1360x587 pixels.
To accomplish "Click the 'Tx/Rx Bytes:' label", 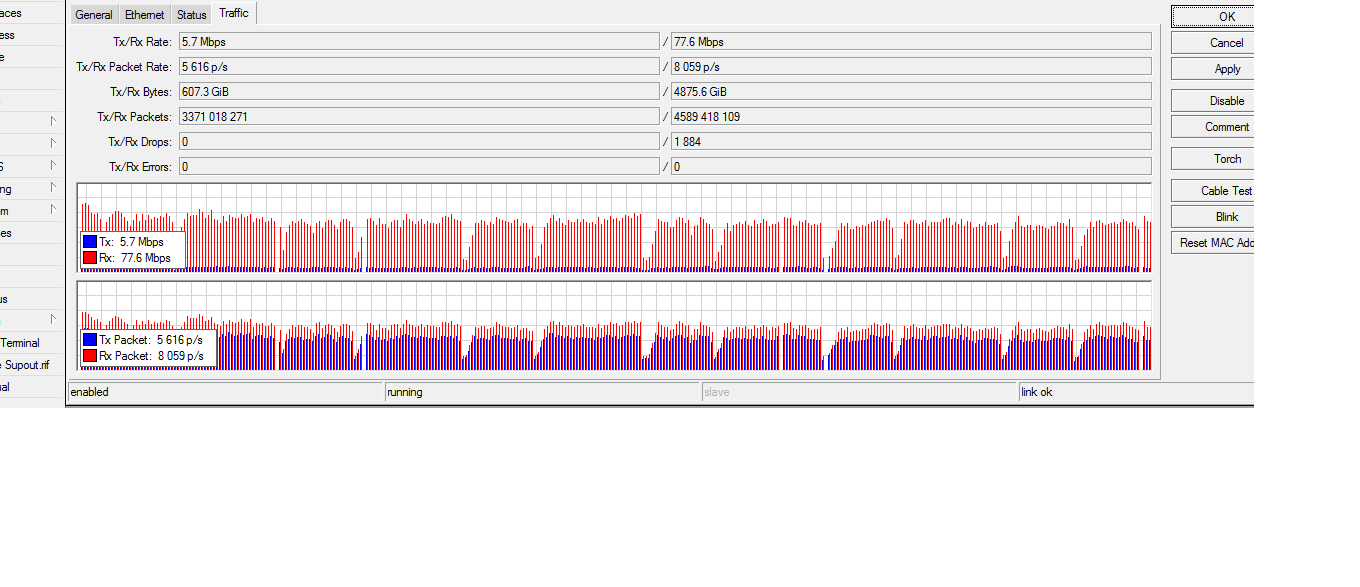I will click(141, 92).
